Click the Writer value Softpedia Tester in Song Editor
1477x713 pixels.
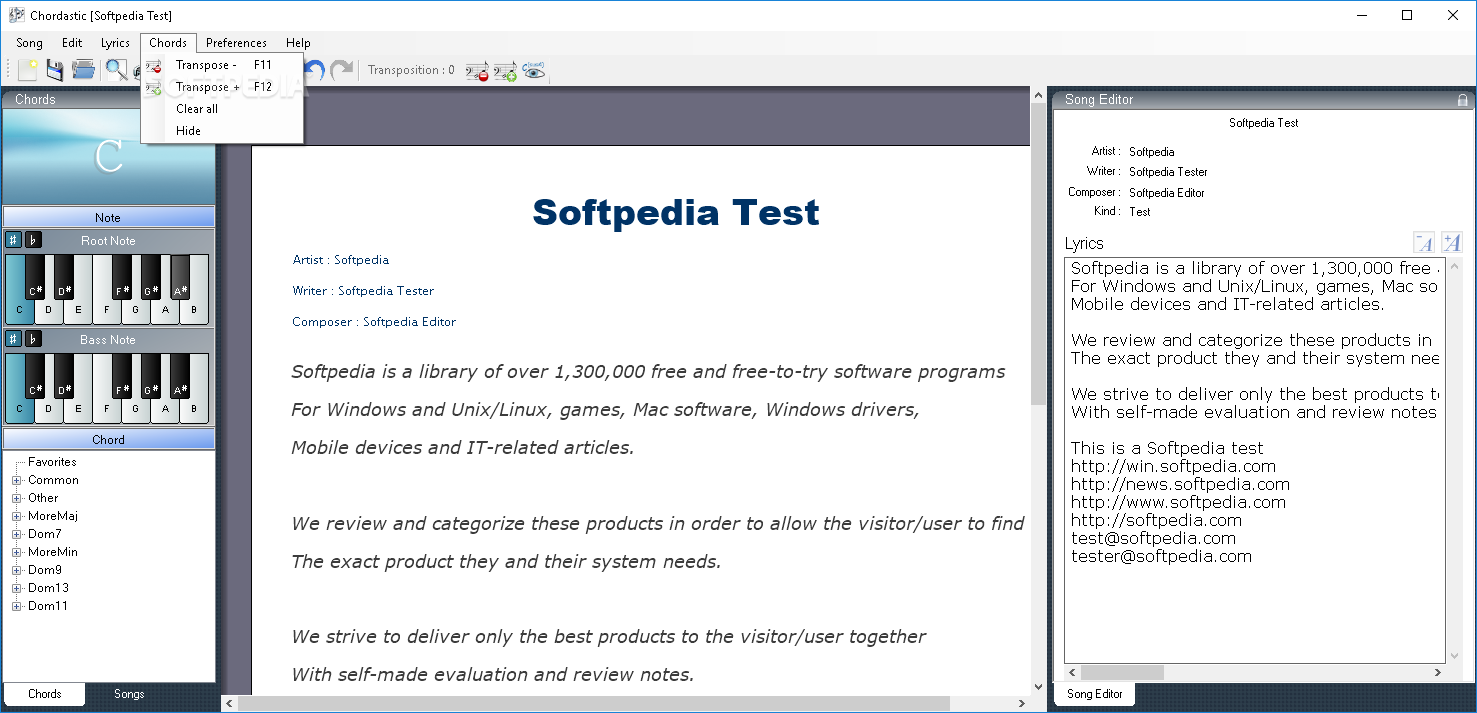tap(1168, 172)
